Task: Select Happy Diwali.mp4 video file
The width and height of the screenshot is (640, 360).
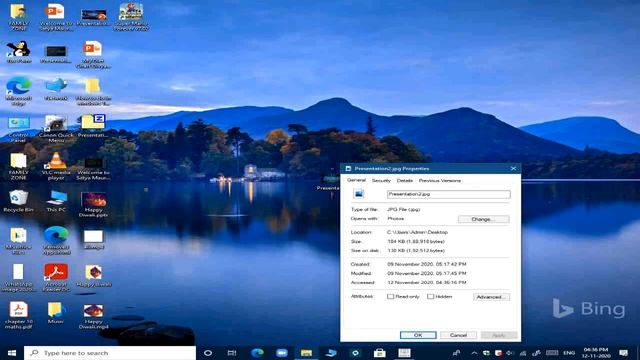Action: click(x=93, y=316)
